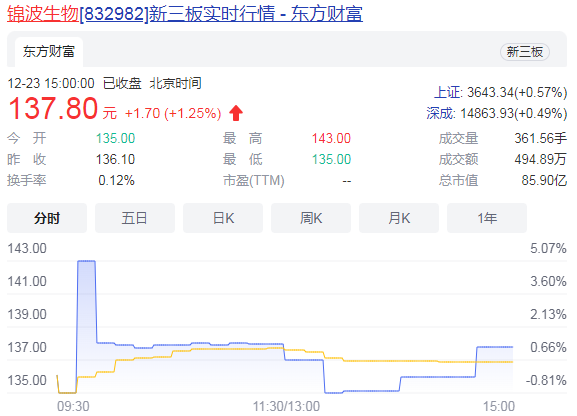
Task: Click the current price 137.80
Action: (53, 109)
